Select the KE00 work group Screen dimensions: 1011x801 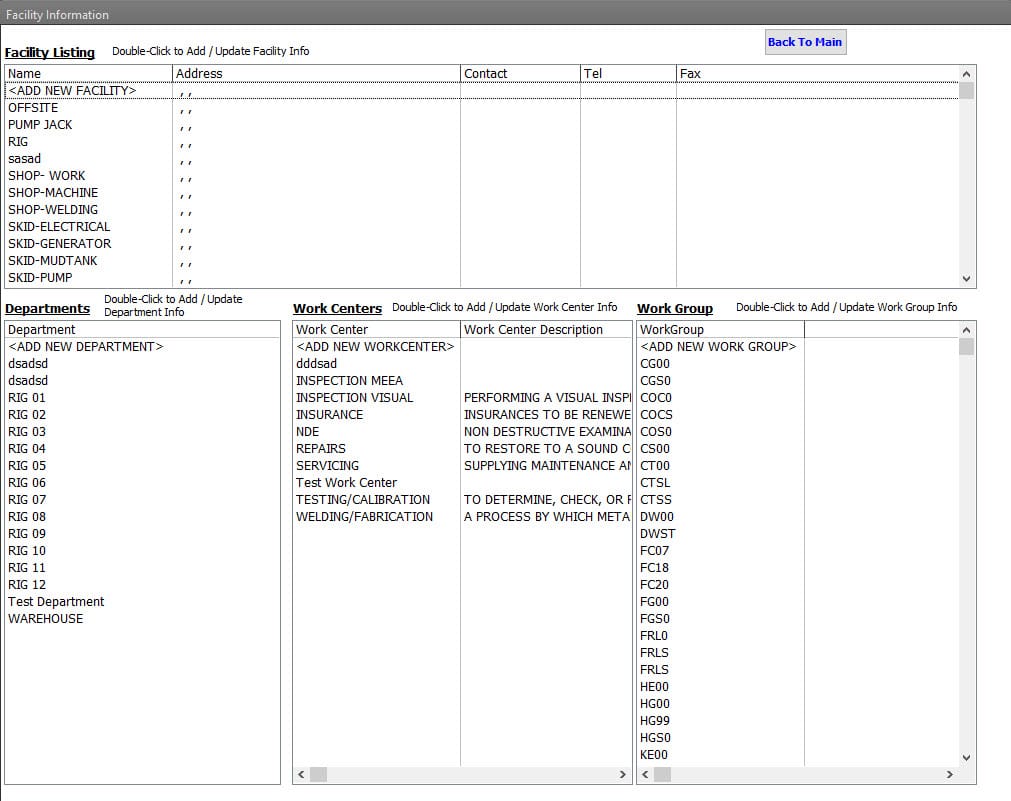coord(798,755)
